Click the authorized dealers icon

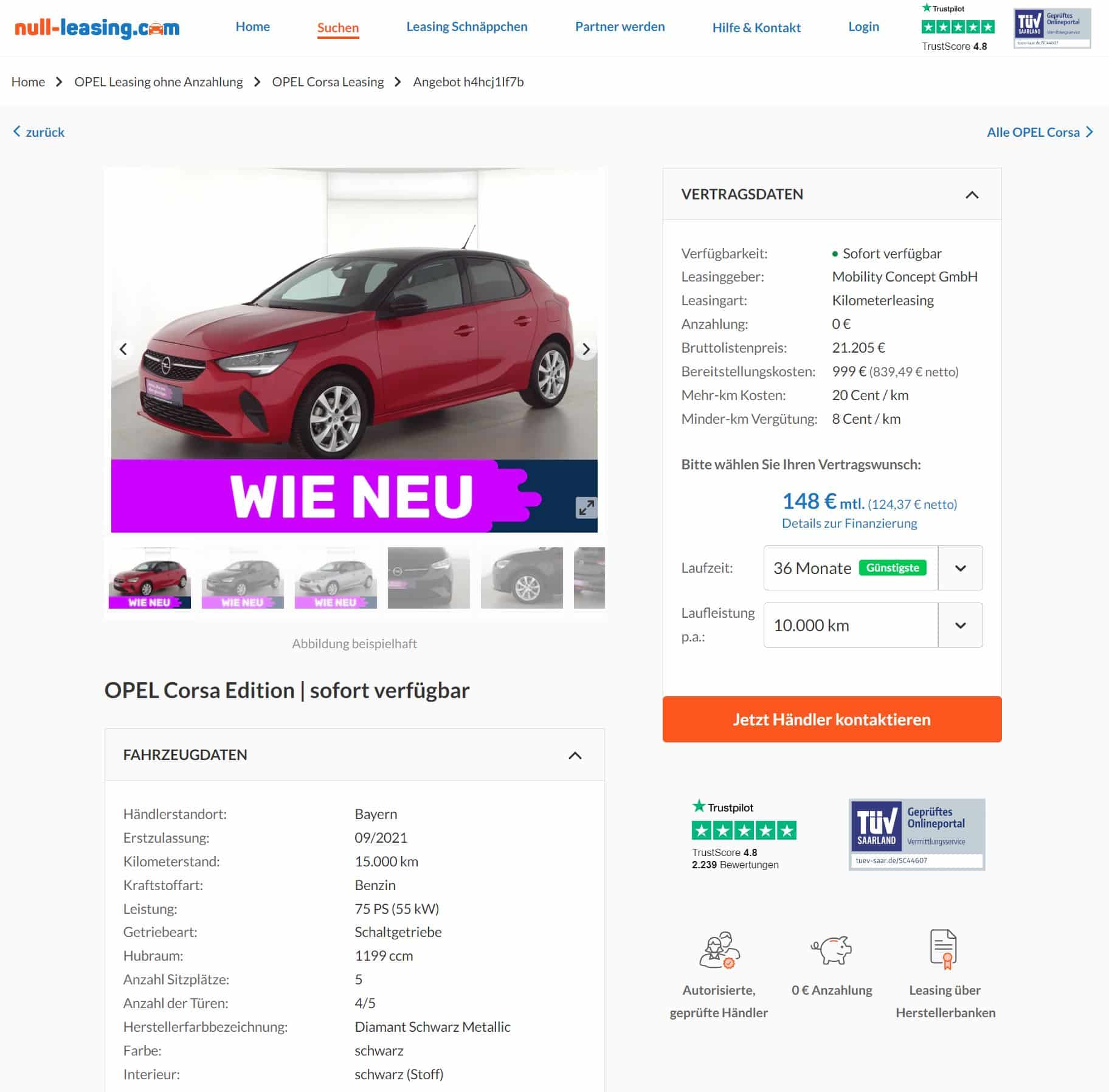tap(719, 950)
